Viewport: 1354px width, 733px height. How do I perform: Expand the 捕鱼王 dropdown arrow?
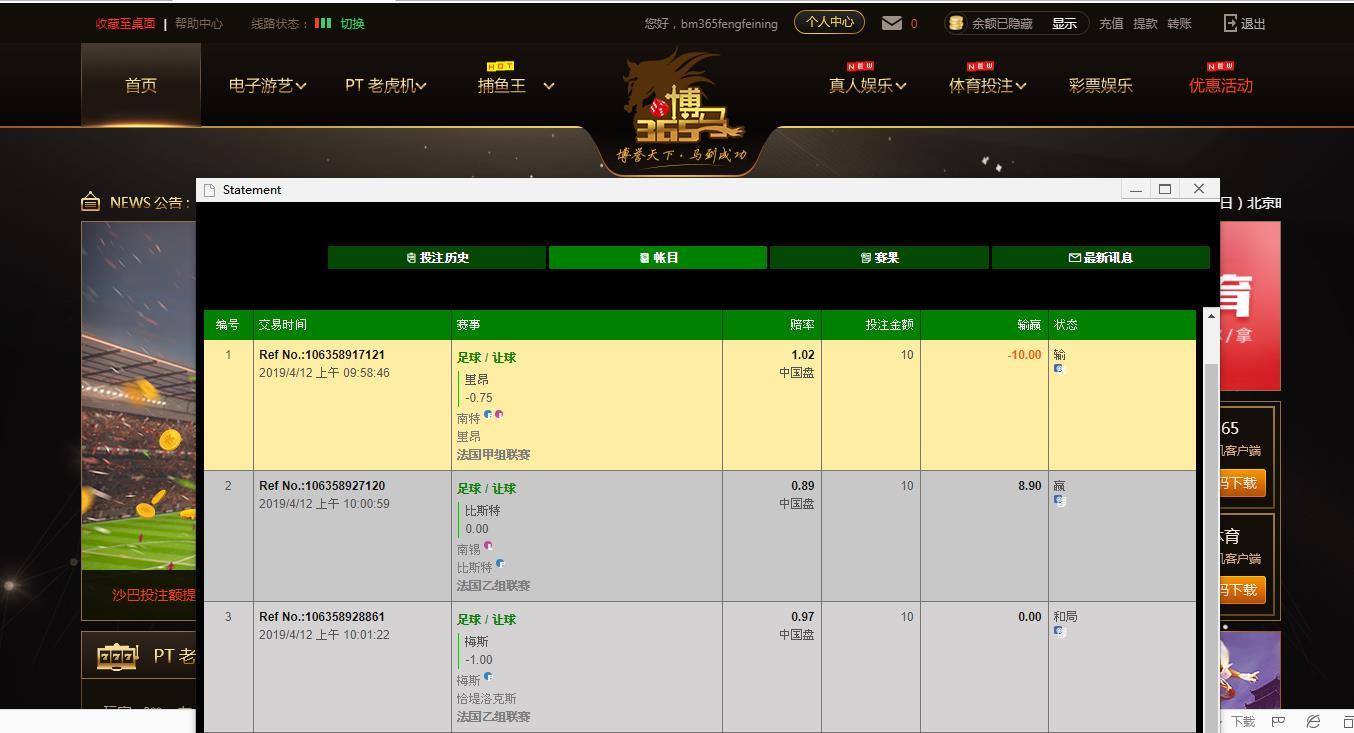[548, 86]
